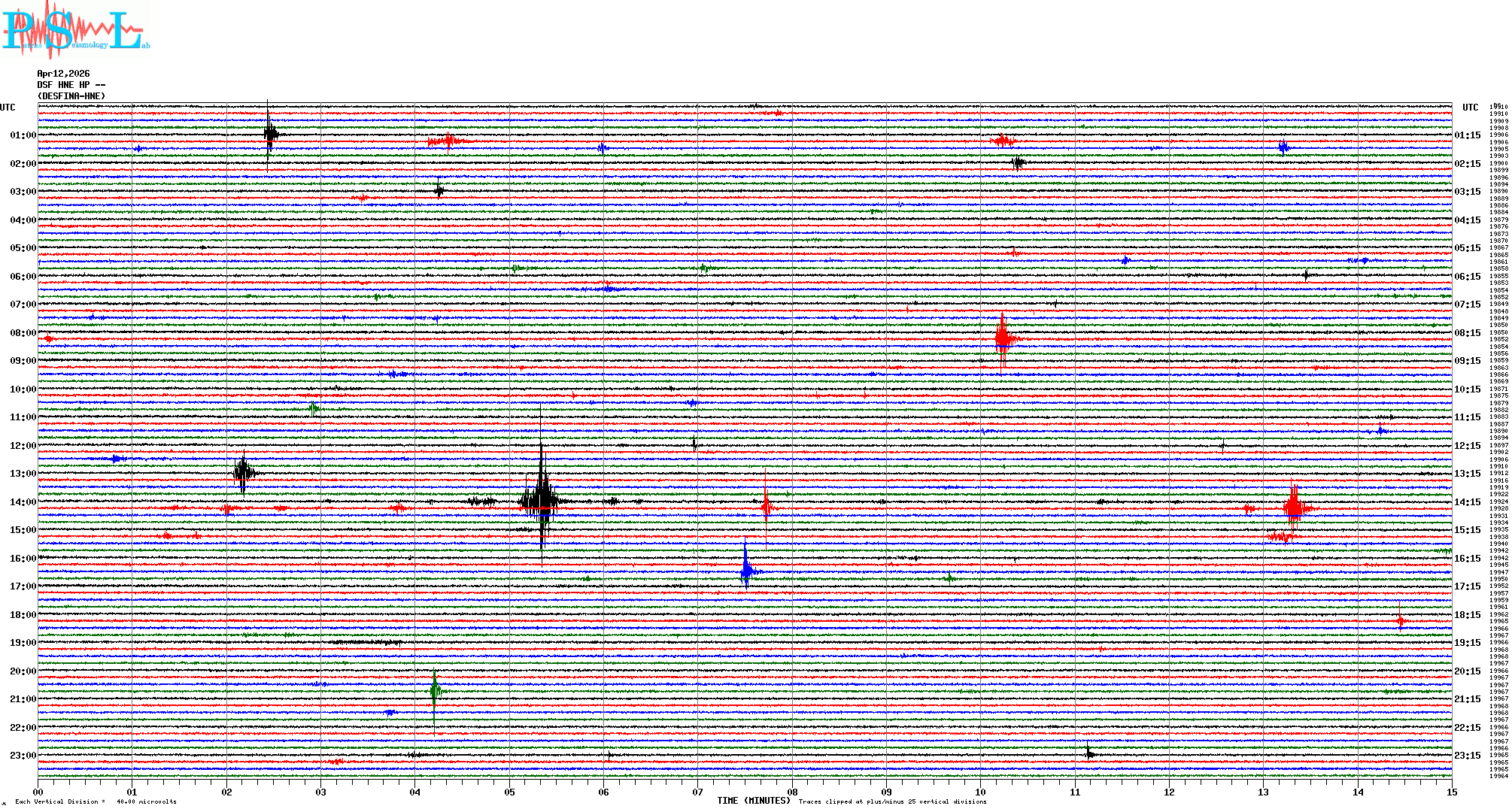The image size is (1512, 812).
Task: Click the right-side 08:15 time label
Action: [1467, 333]
